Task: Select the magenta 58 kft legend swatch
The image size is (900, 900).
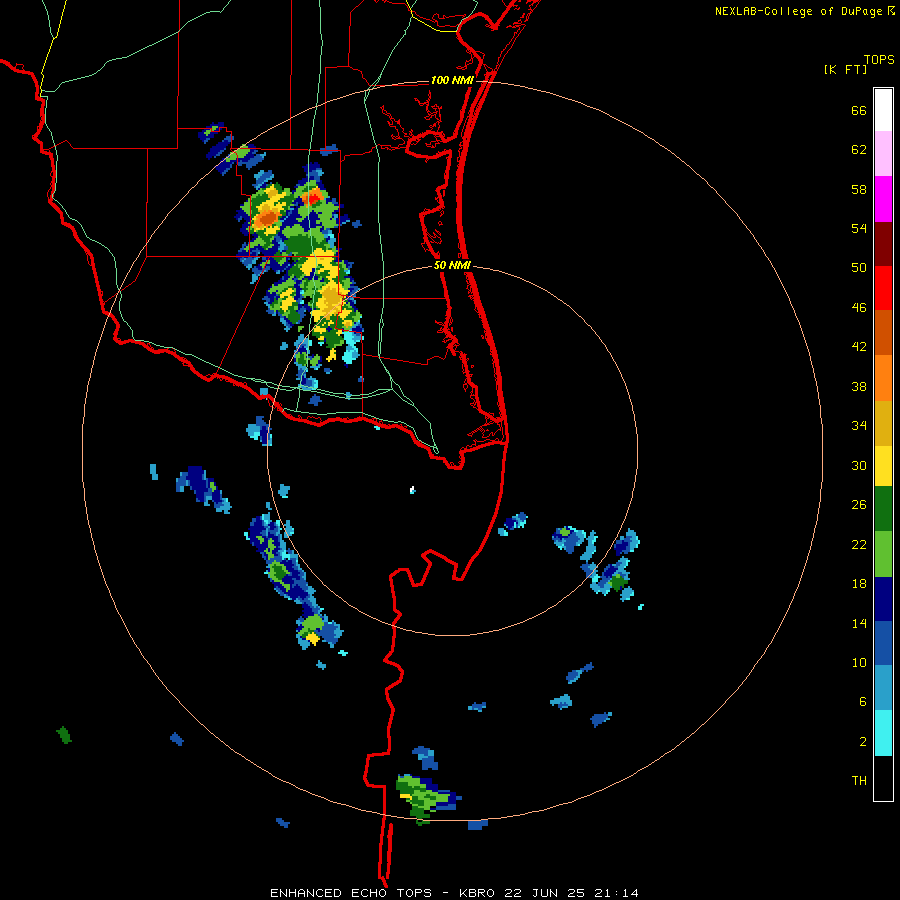Action: click(x=883, y=199)
